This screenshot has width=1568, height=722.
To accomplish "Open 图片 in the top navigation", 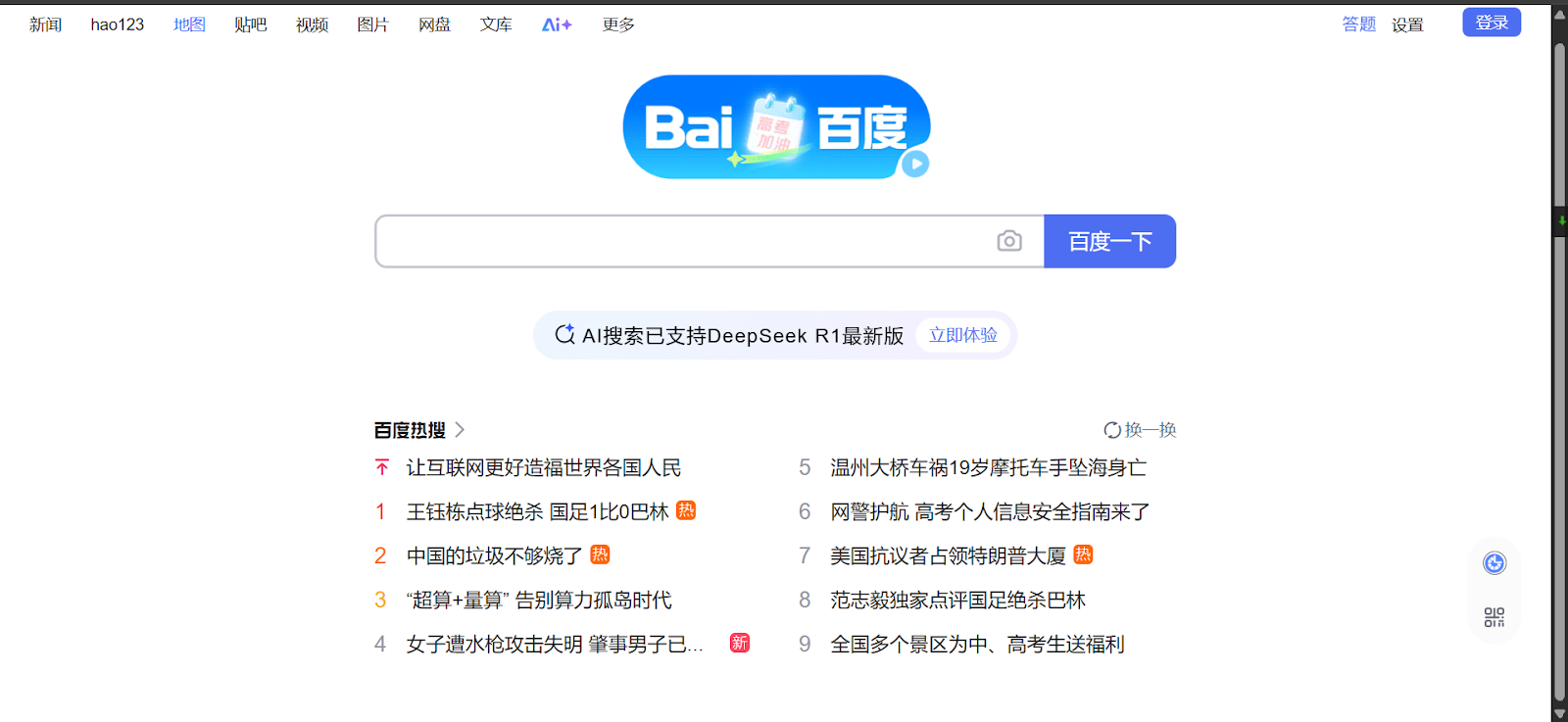I will (372, 24).
